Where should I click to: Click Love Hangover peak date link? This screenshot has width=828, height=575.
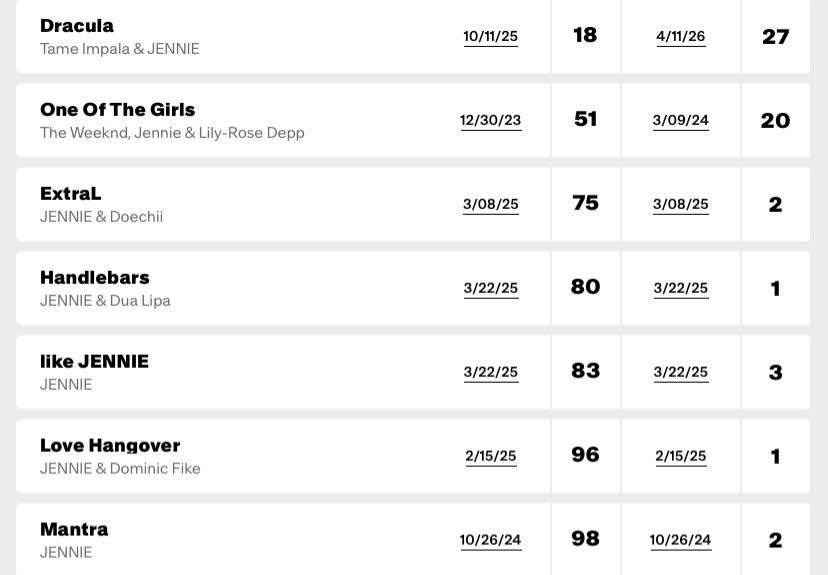coord(680,456)
